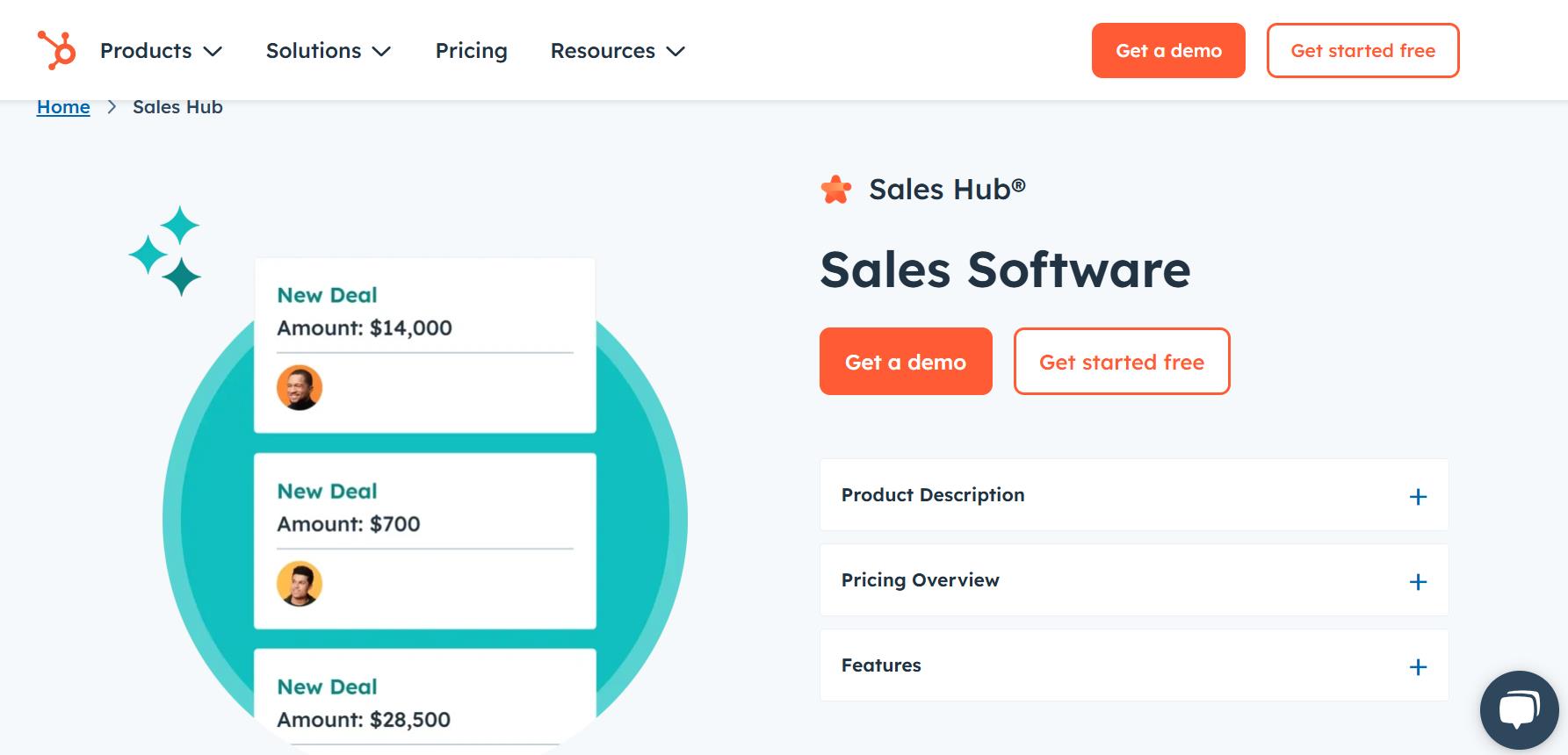Click the breadcrumb chevron after Home
The image size is (1568, 755).
pos(112,106)
